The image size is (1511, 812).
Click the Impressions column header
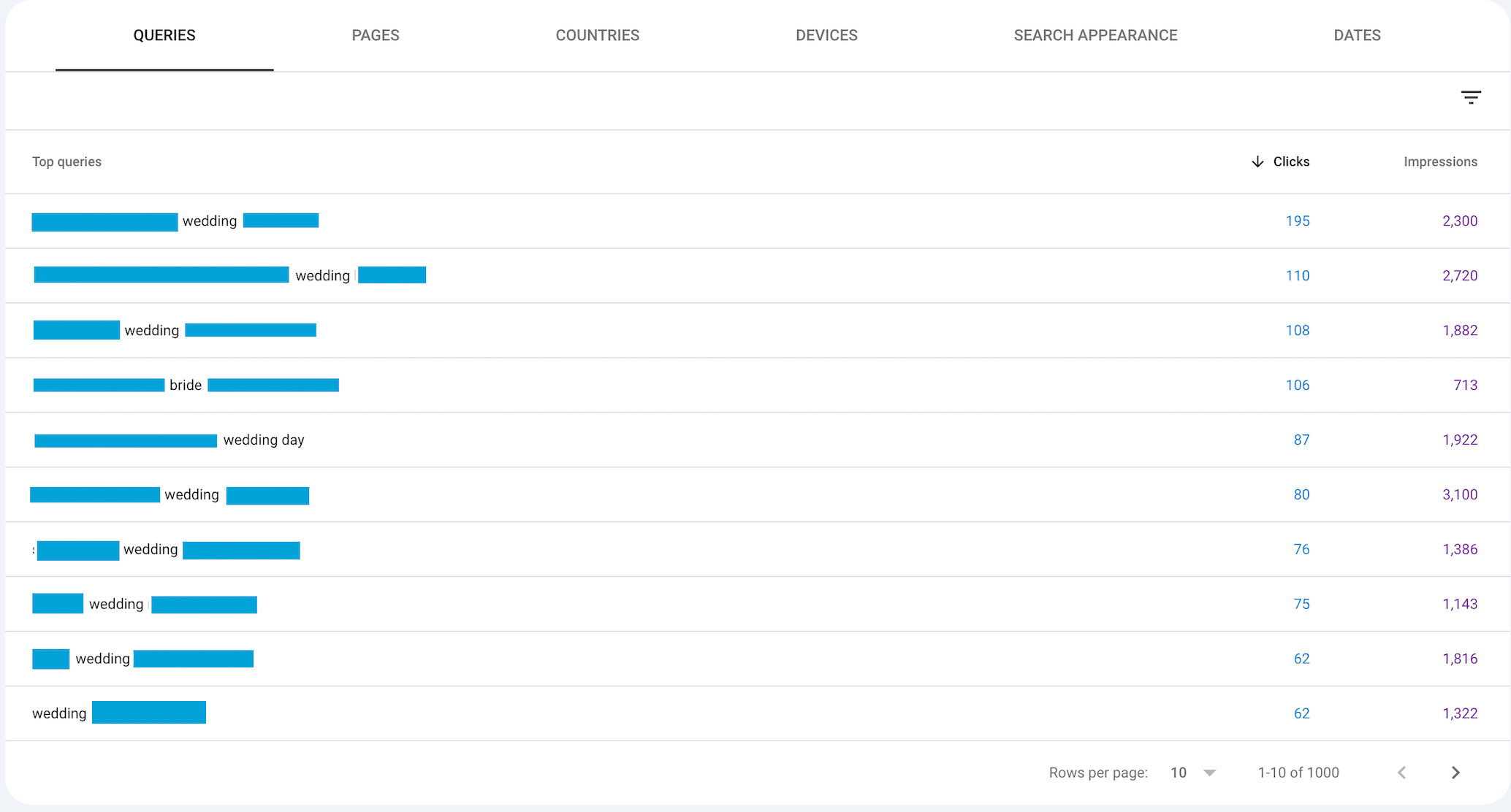(1439, 161)
